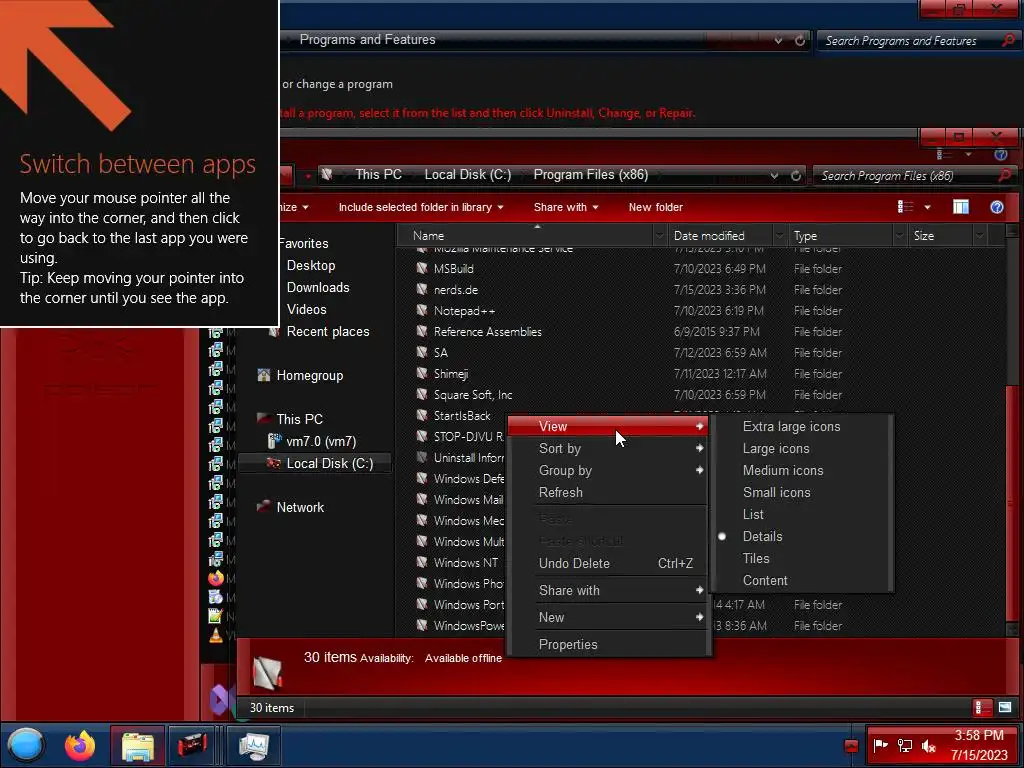
Task: Click Local Disk (C:) drive icon
Action: click(274, 463)
